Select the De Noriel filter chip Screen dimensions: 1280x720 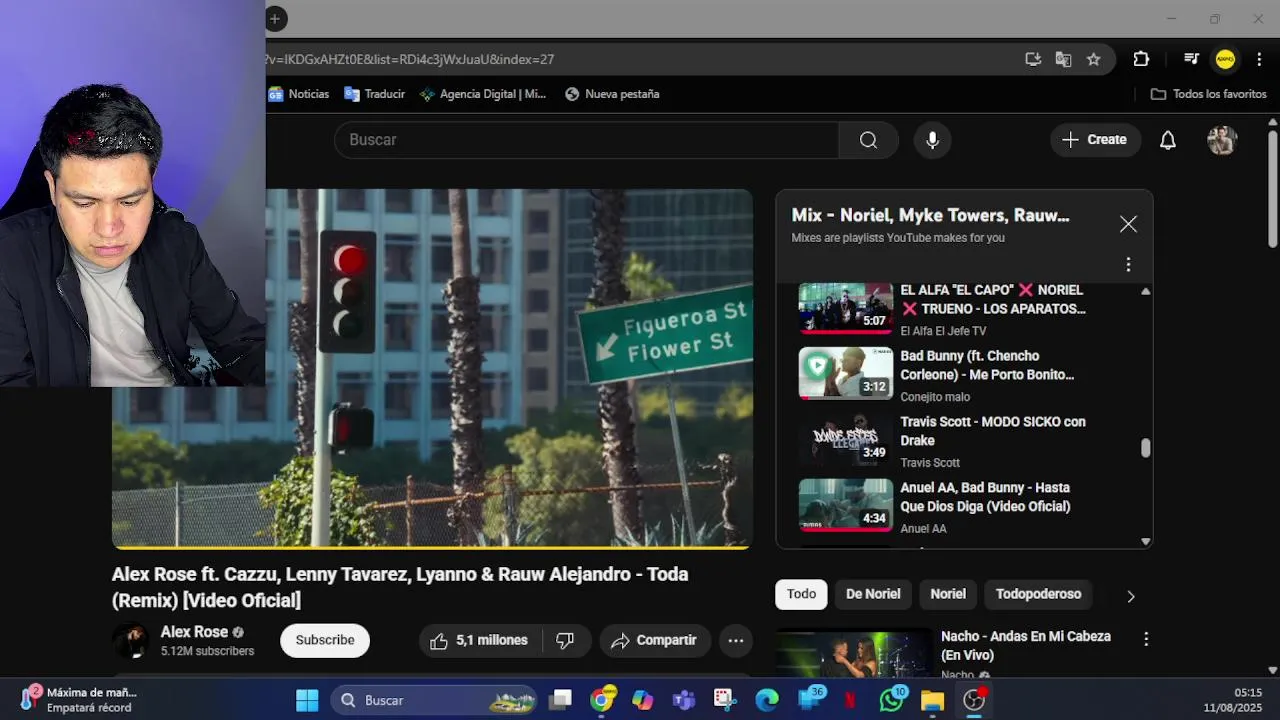873,594
